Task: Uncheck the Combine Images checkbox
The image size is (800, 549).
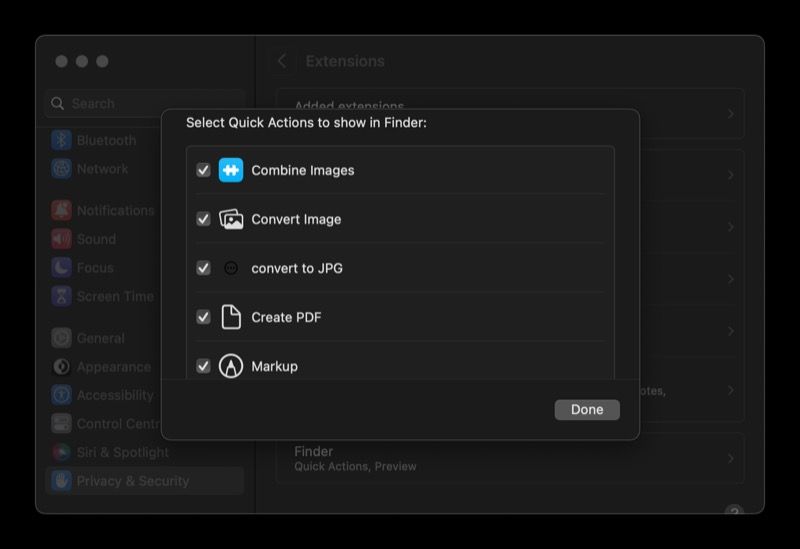Action: pyautogui.click(x=203, y=170)
